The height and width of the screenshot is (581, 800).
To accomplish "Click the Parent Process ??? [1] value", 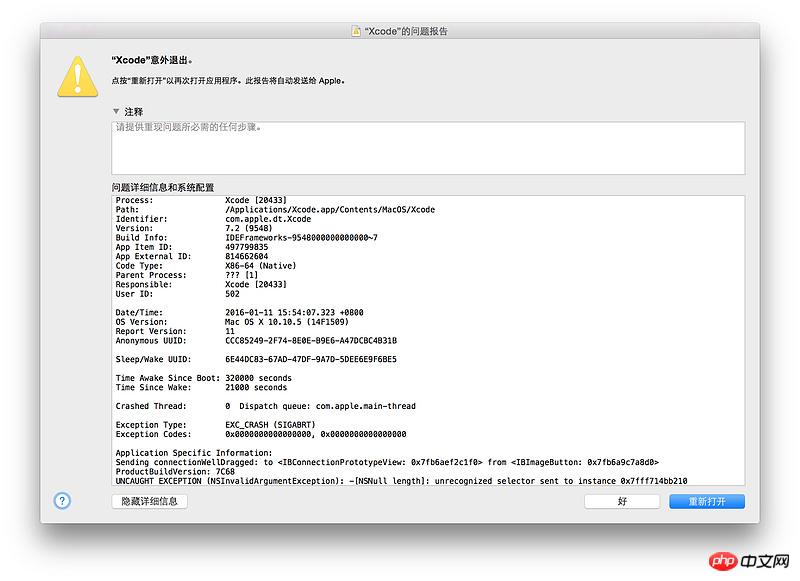I will click(241, 275).
